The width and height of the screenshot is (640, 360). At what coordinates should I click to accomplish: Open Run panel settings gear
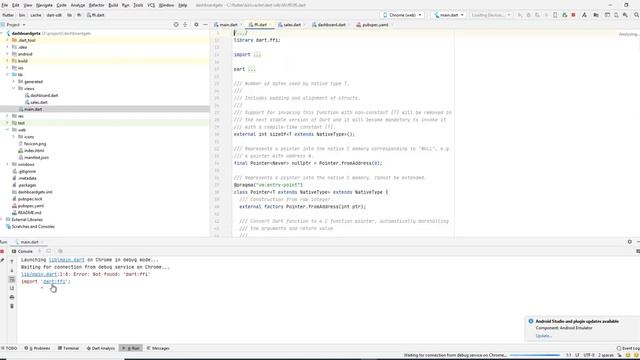pos(629,242)
